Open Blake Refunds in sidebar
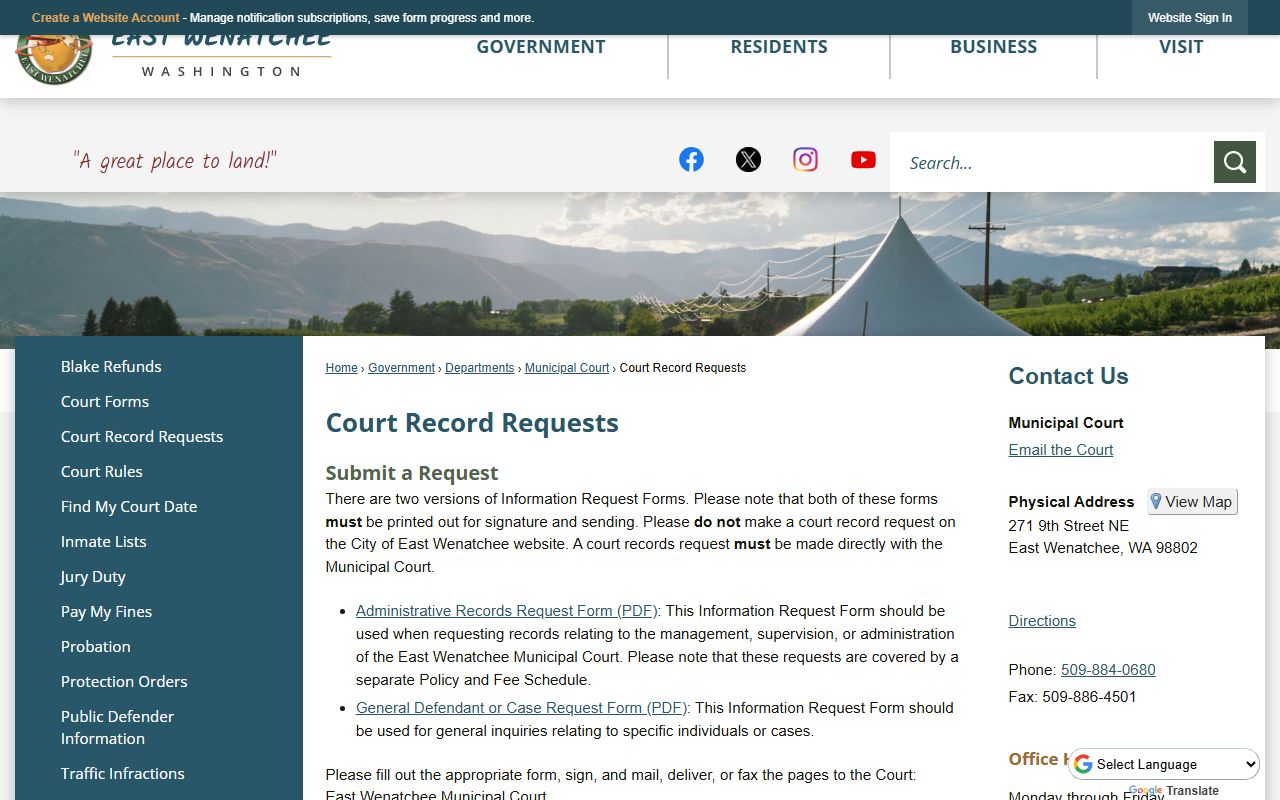This screenshot has width=1280, height=800. [111, 366]
